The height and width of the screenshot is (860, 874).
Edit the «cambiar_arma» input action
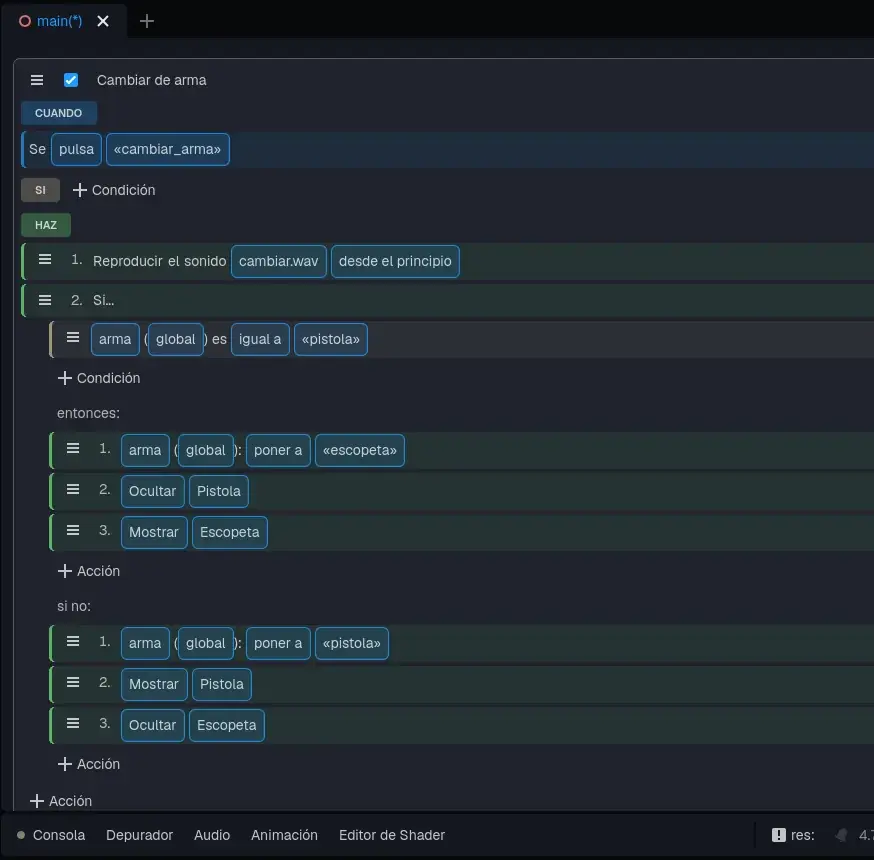167,149
